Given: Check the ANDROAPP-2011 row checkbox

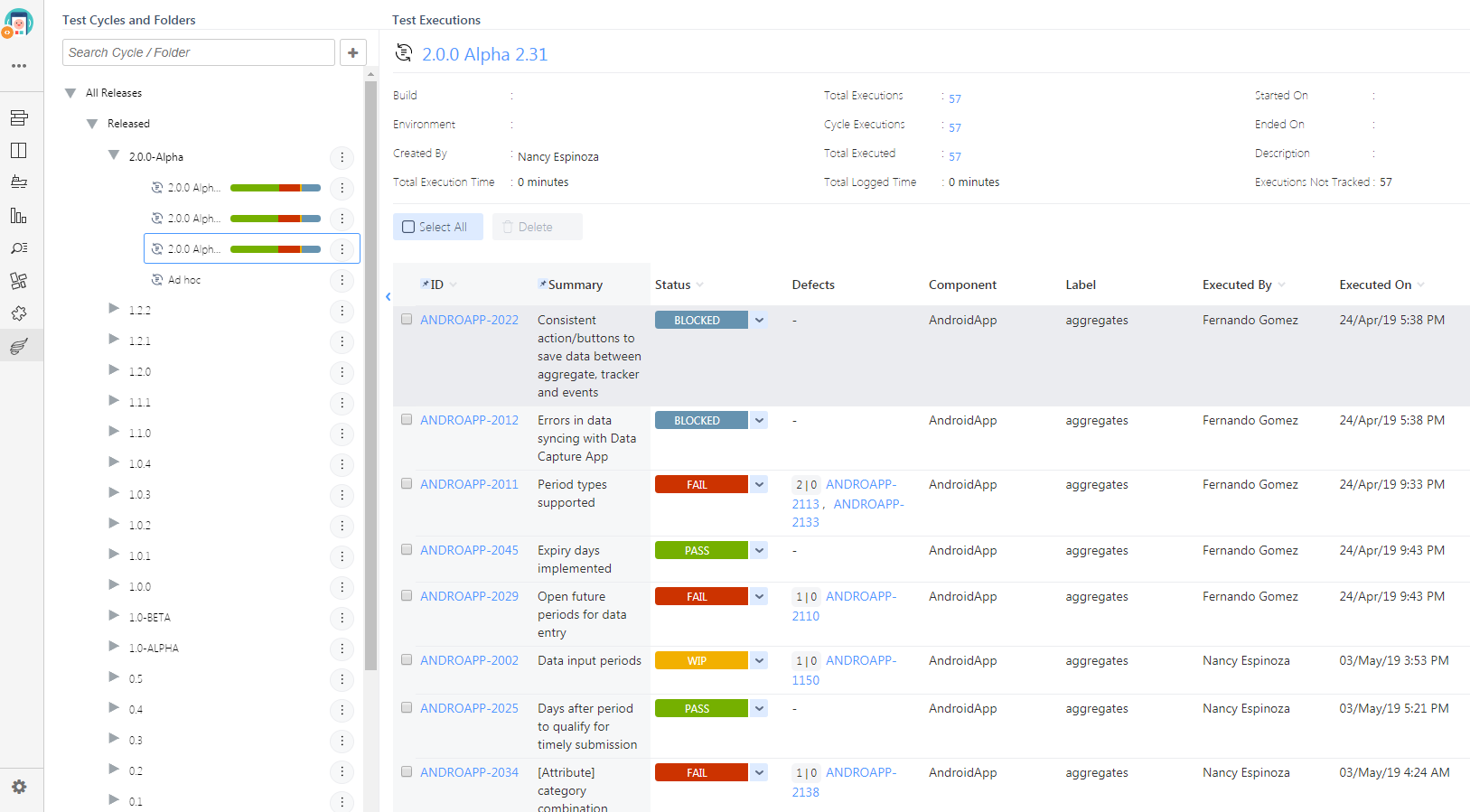Looking at the screenshot, I should point(407,483).
